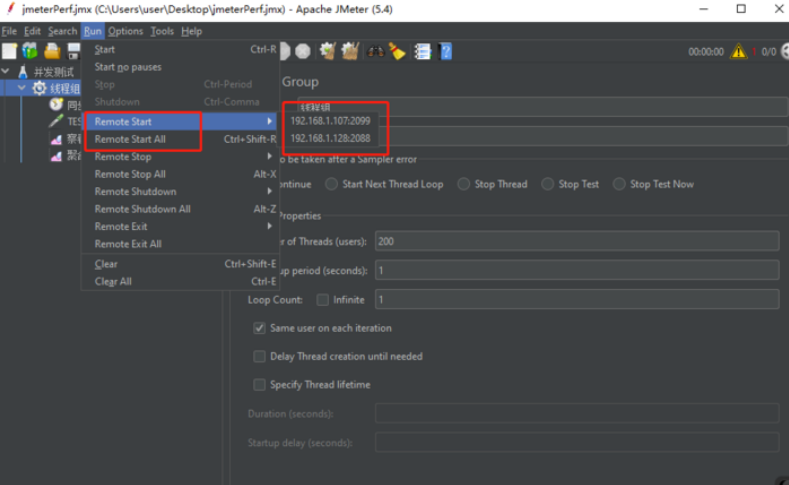Choose Remote Shutdown All menu item
The image size is (789, 485).
[x=181, y=209]
